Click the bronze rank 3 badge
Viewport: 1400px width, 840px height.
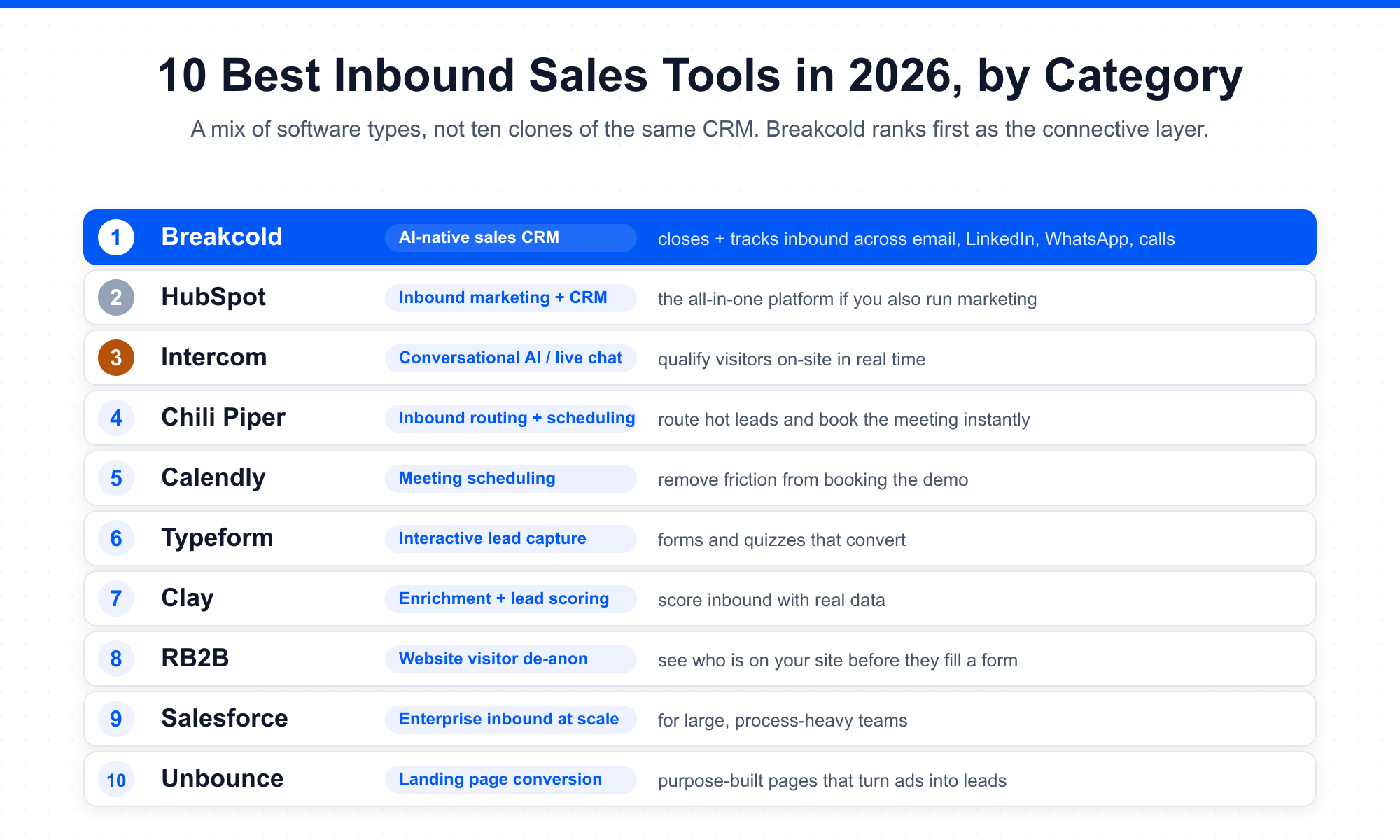(x=116, y=358)
